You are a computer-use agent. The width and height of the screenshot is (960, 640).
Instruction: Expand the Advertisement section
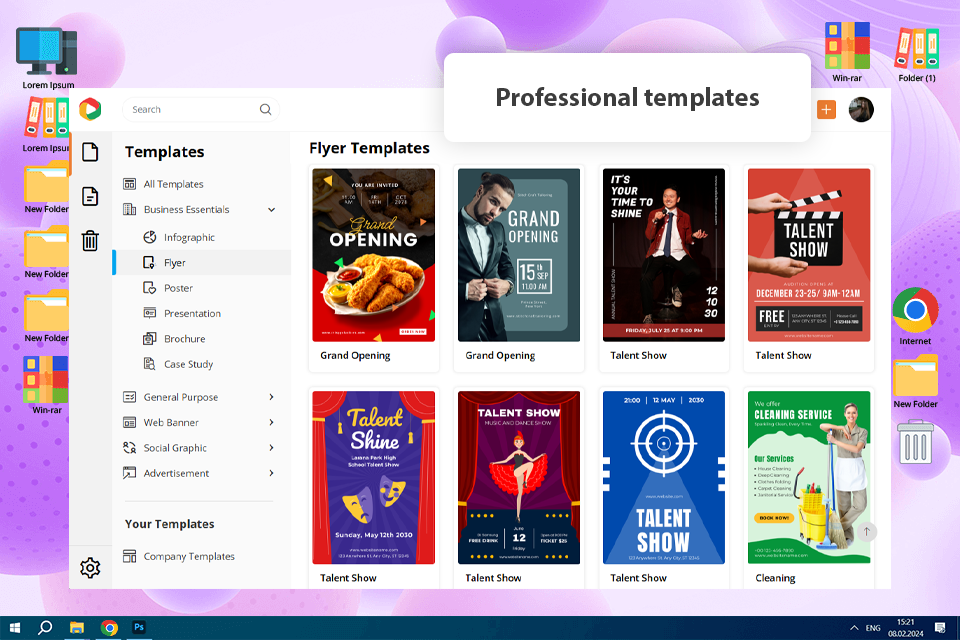coord(271,473)
